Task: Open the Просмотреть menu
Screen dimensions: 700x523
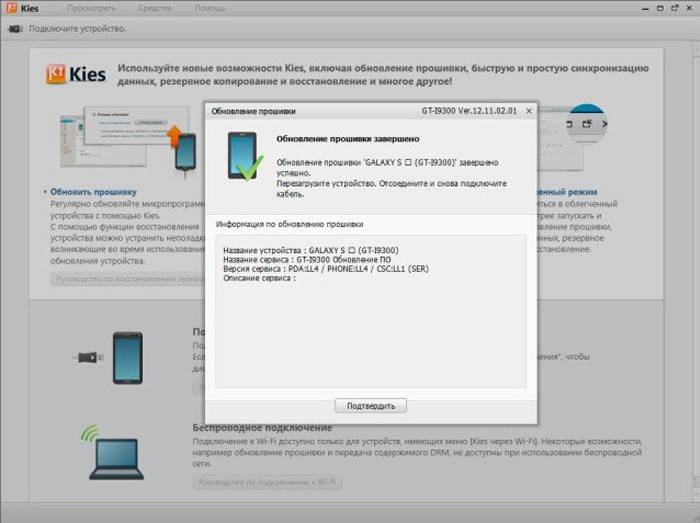Action: (91, 8)
